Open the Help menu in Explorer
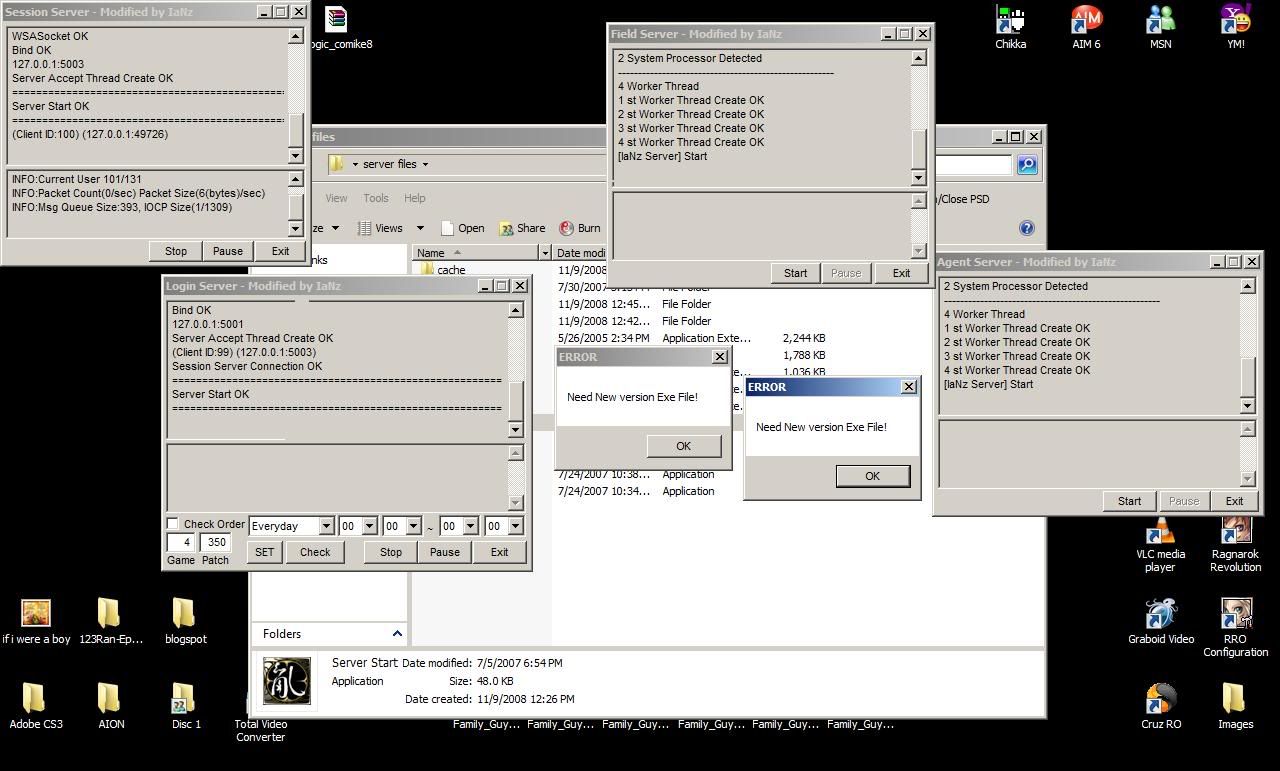 tap(414, 198)
